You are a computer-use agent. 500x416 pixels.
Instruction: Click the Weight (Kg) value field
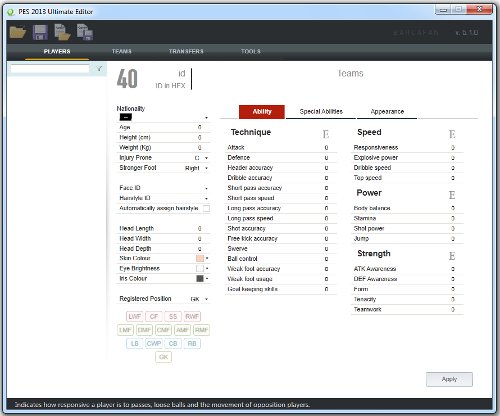point(199,147)
